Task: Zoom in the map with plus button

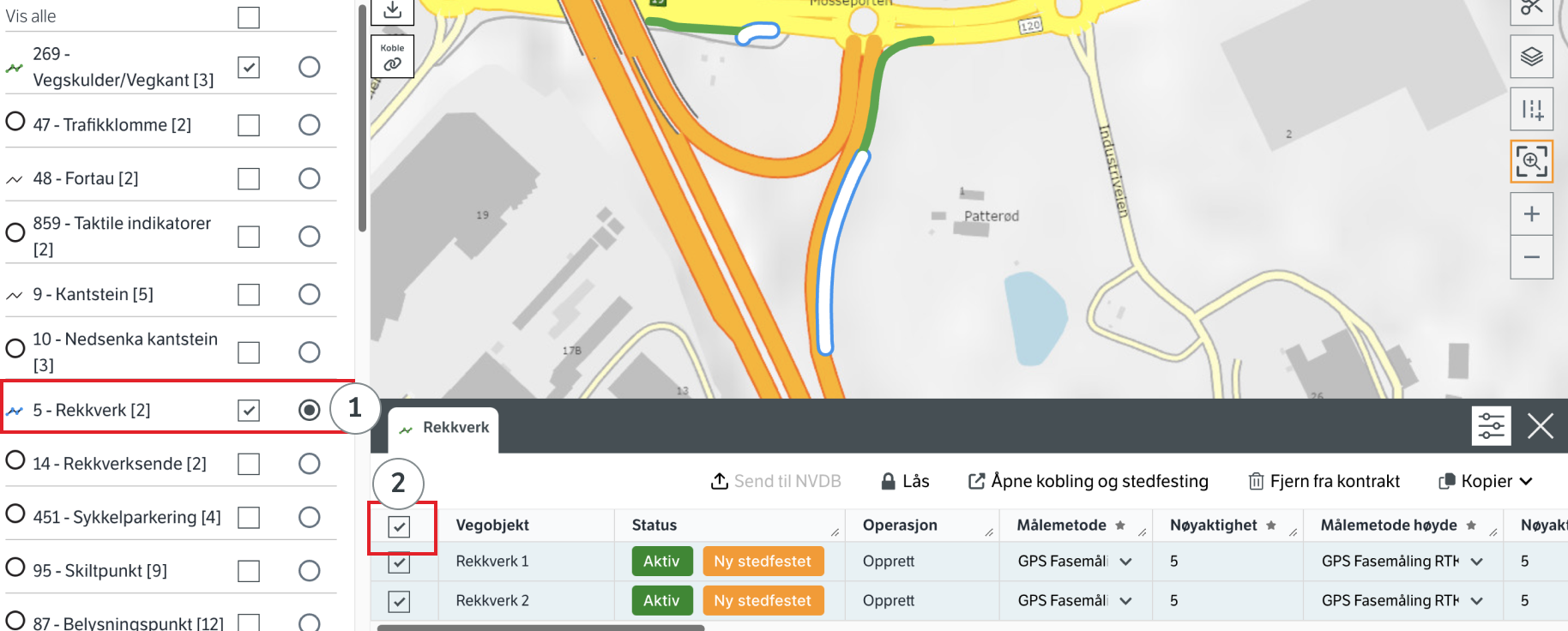Action: point(1531,214)
